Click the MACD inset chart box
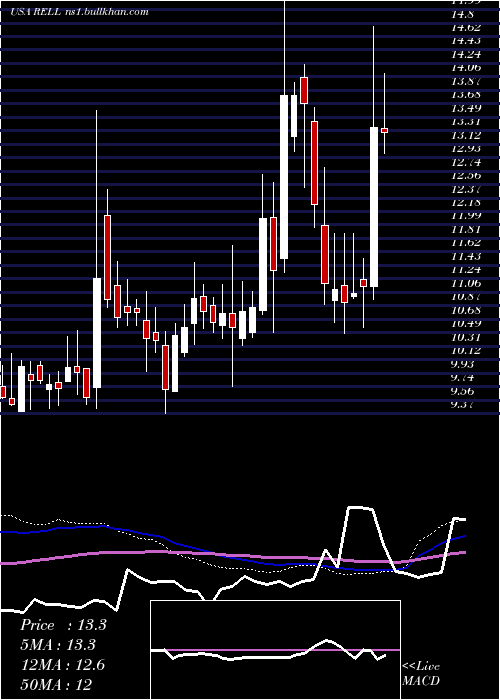The width and height of the screenshot is (500, 700). coord(275,650)
